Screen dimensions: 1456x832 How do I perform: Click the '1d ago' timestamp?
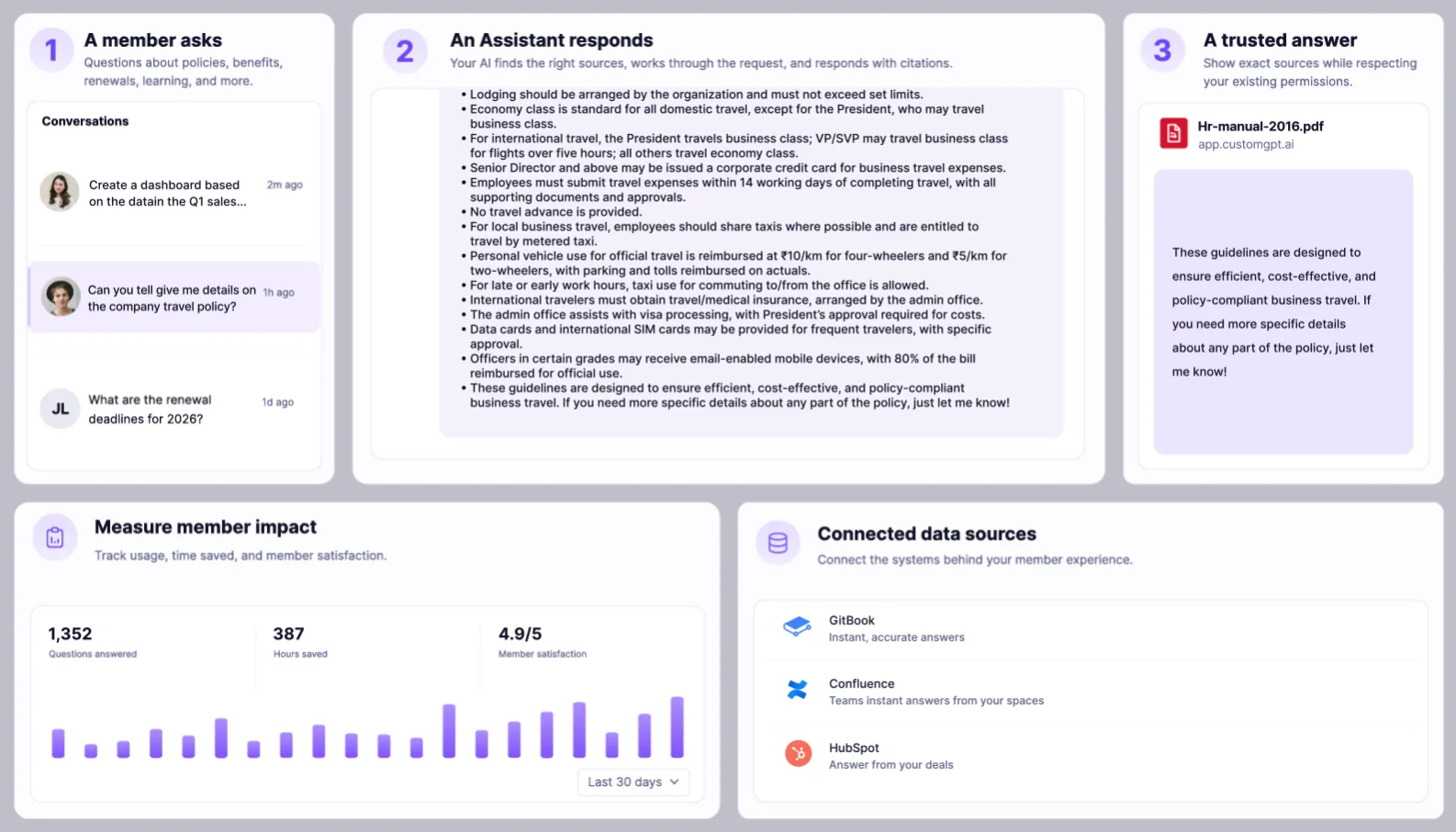coord(278,402)
